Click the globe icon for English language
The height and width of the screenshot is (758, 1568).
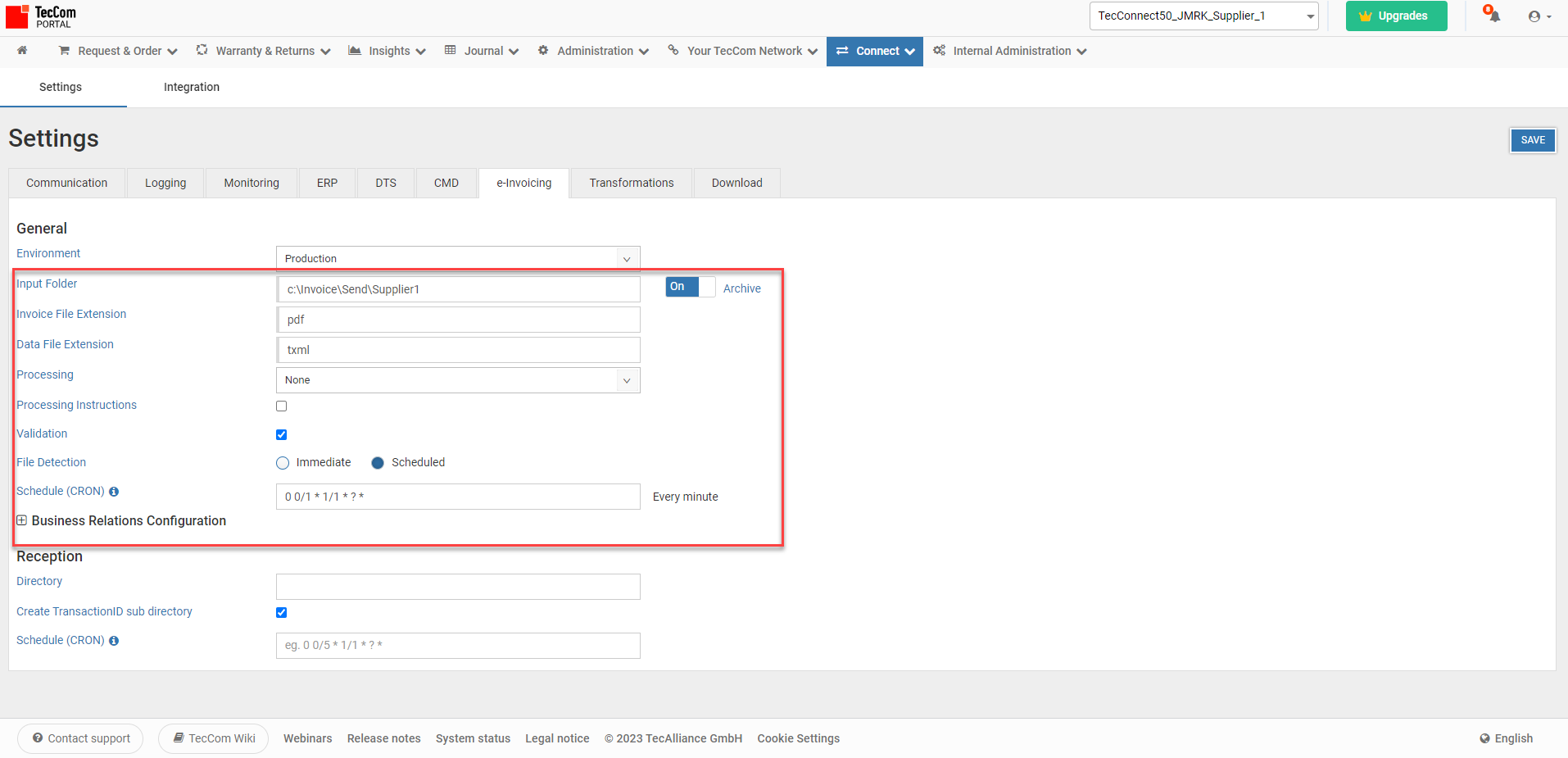click(1484, 738)
